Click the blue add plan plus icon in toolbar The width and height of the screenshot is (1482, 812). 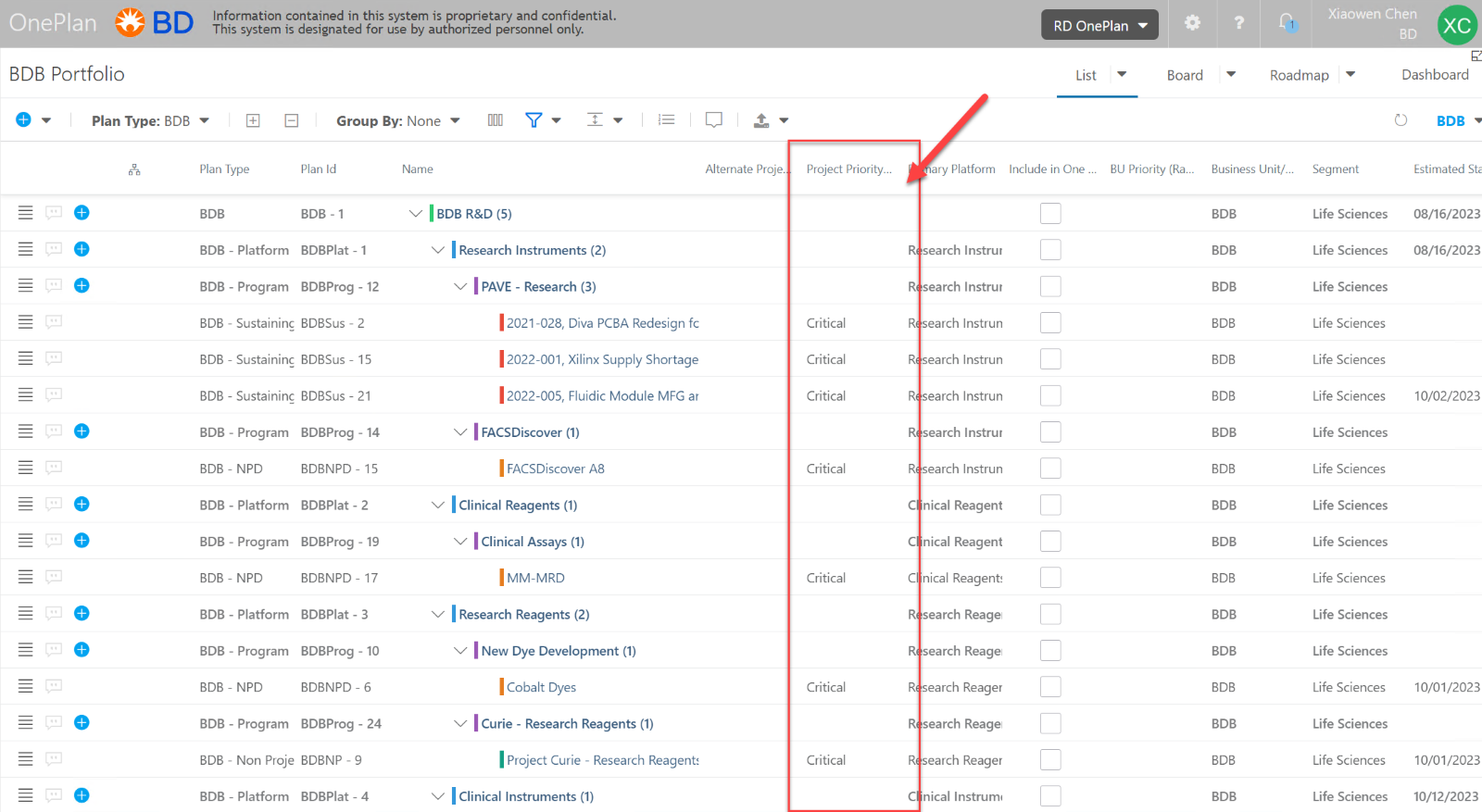coord(24,119)
